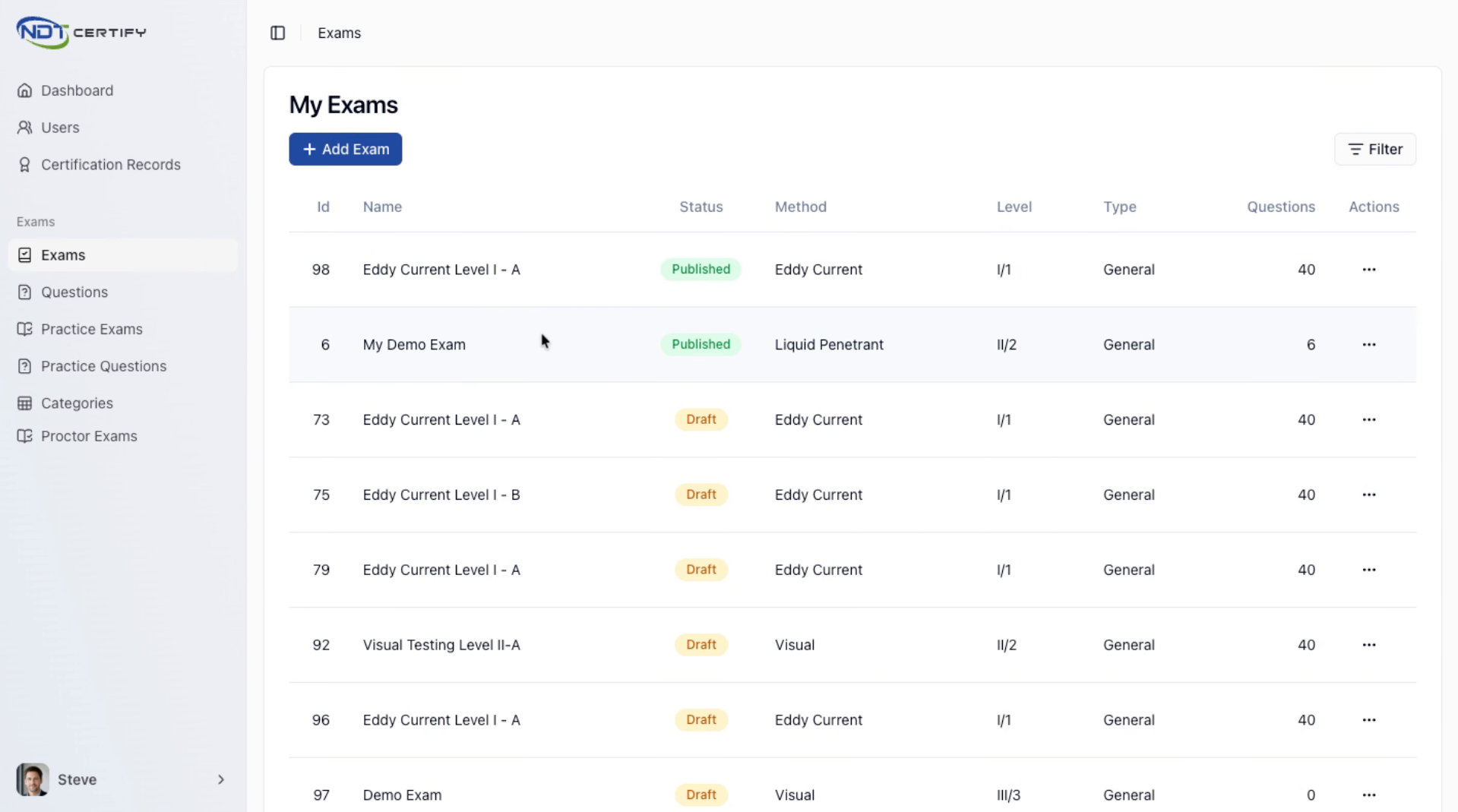
Task: Click Draft badge for exam 92
Action: coord(701,644)
